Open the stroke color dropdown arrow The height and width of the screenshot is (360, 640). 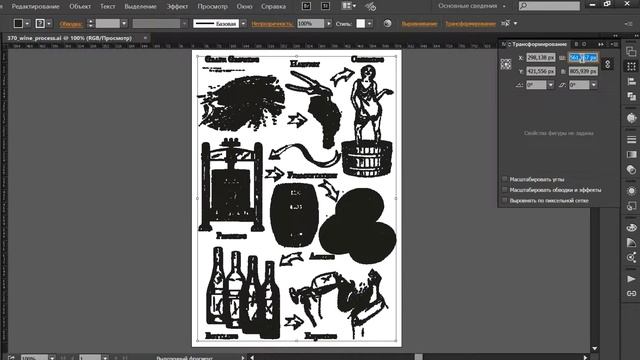click(x=49, y=24)
